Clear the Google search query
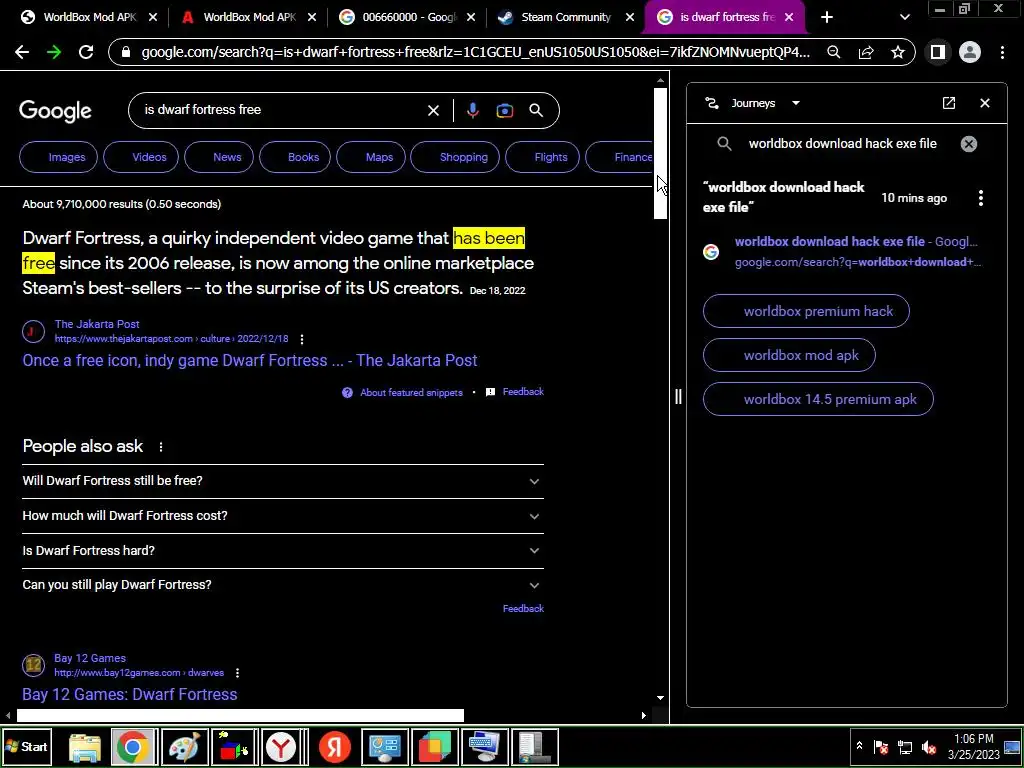Image resolution: width=1024 pixels, height=768 pixels. [433, 110]
